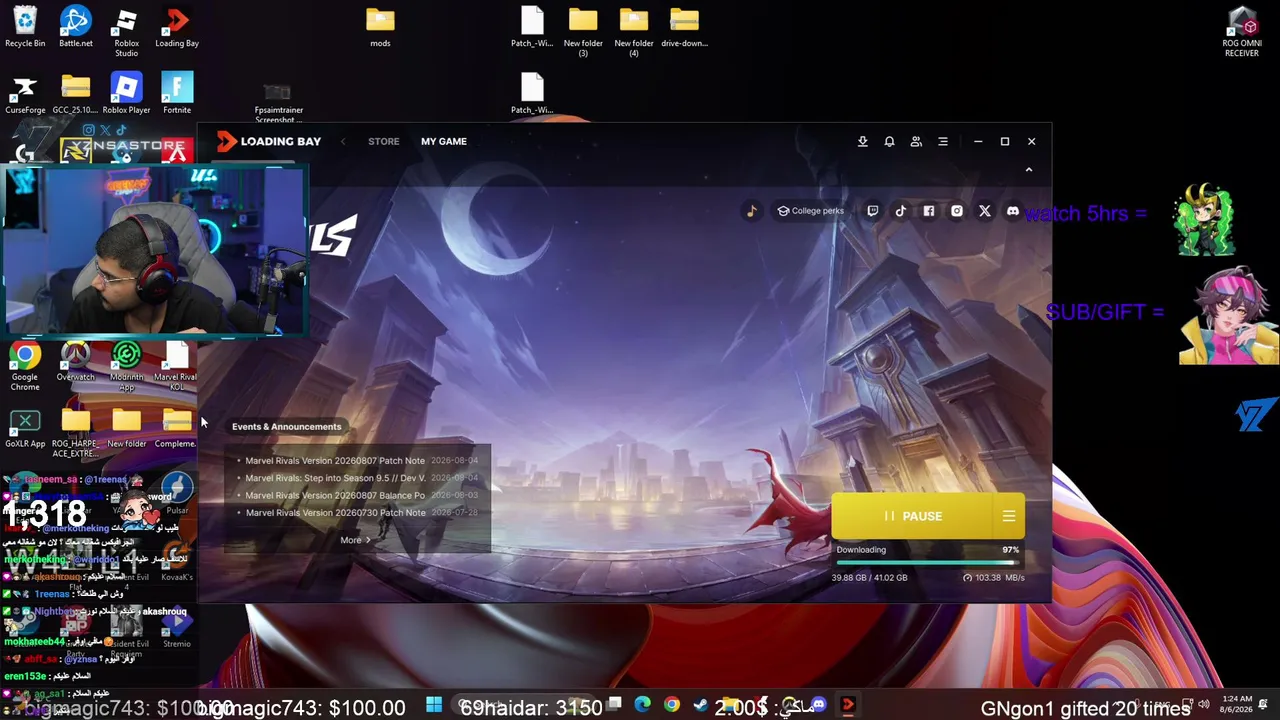This screenshot has height=720, width=1280.
Task: Select the Roblox Studio desktop shortcut
Action: coord(126,32)
